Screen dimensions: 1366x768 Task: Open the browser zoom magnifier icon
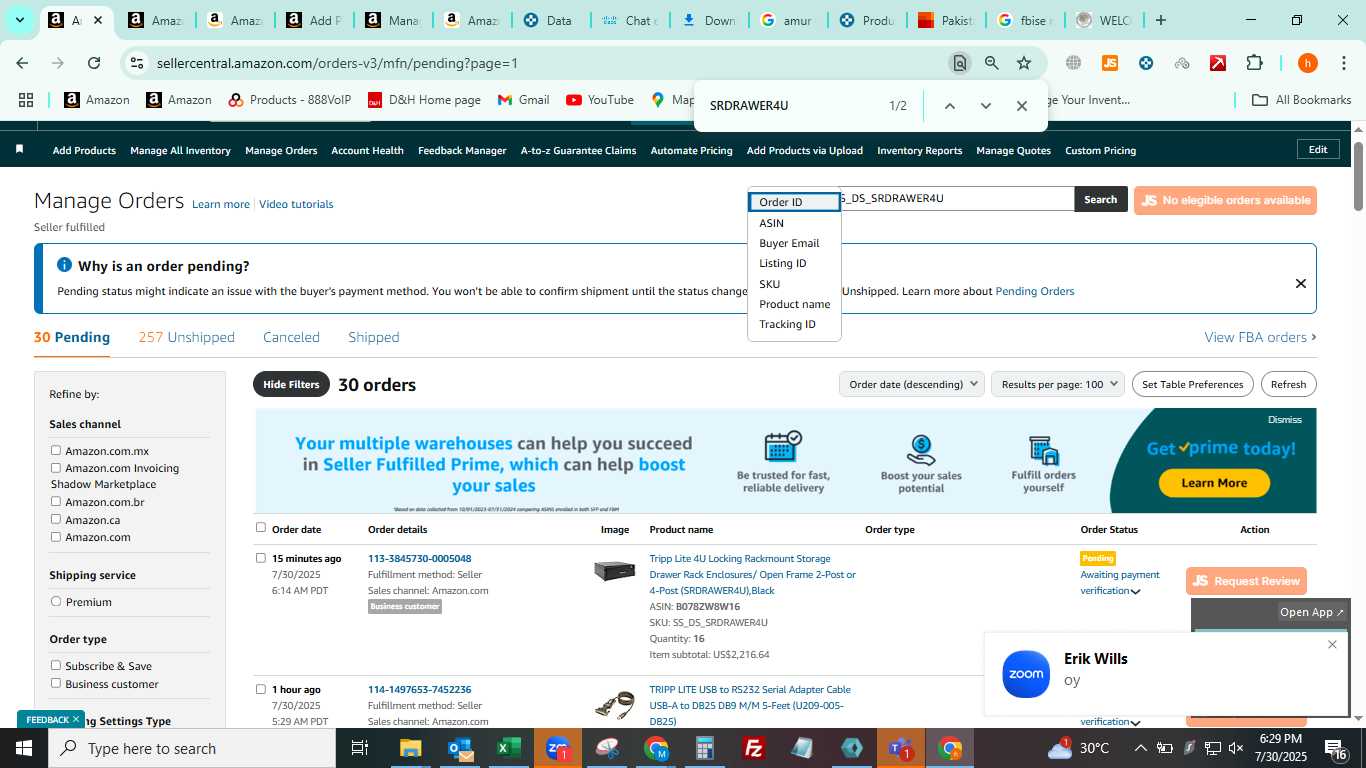tap(991, 63)
